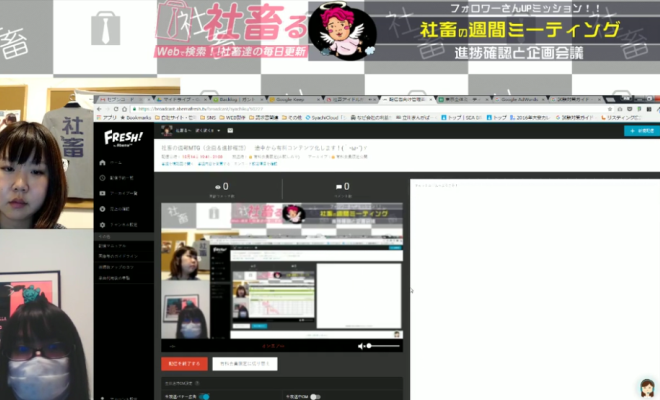Adjust the preview player volume slider
The image size is (660, 400).
382,345
